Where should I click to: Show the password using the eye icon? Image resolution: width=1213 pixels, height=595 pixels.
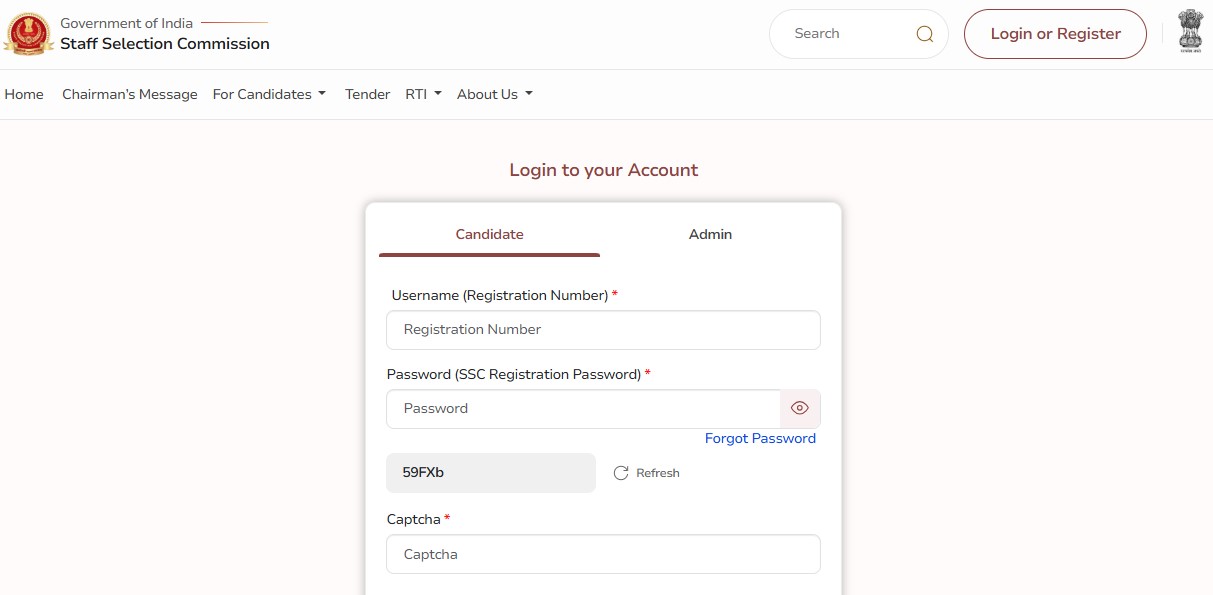pos(799,408)
